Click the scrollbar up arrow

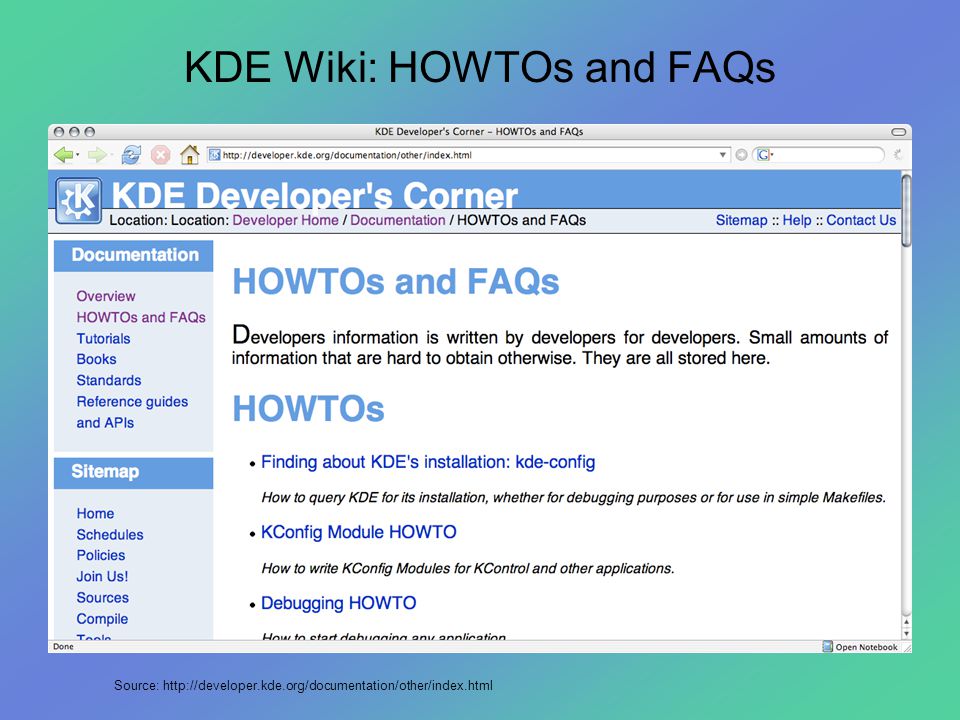[x=906, y=622]
